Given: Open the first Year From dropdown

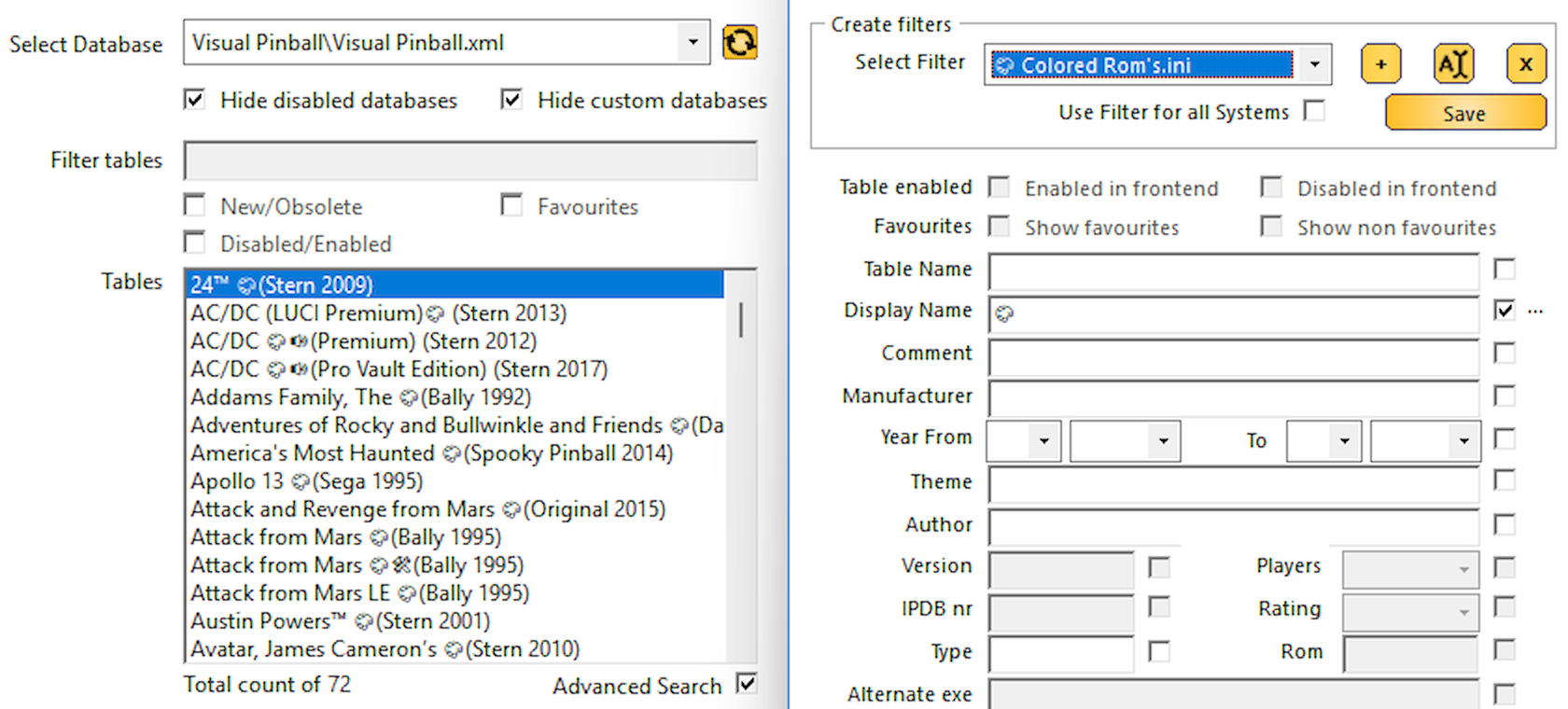Looking at the screenshot, I should coord(1043,441).
